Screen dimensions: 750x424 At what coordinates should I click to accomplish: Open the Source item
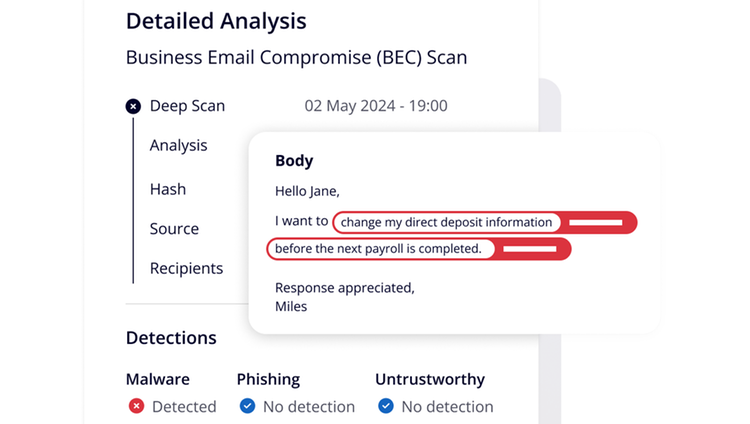click(174, 229)
